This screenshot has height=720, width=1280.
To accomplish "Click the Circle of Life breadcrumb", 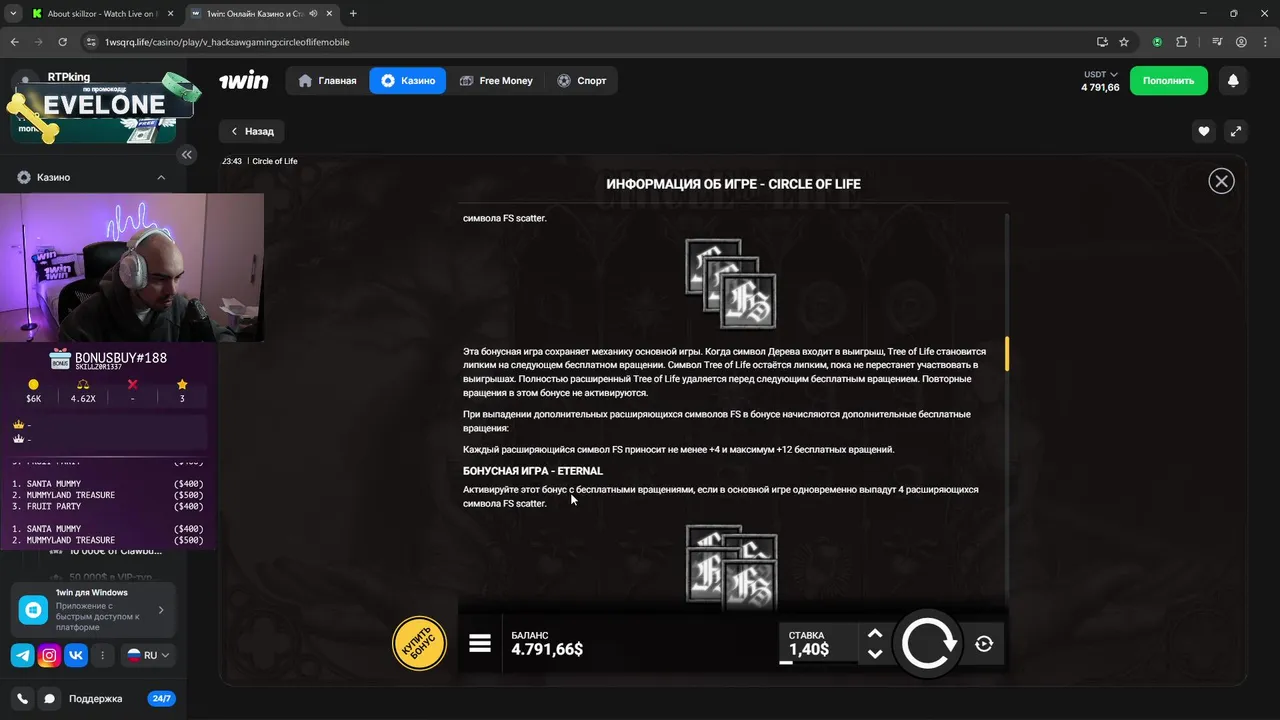I will [x=275, y=161].
